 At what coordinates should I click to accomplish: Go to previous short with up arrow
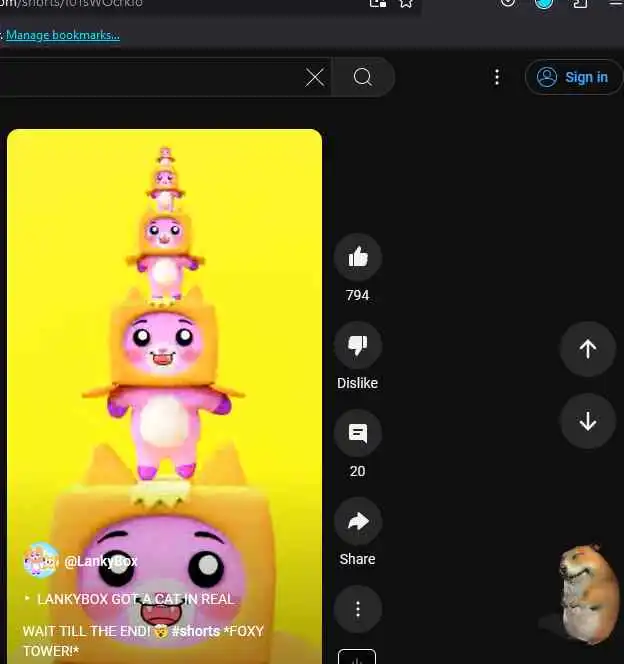[588, 349]
